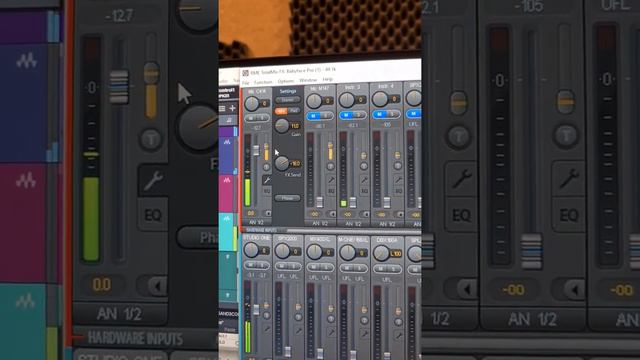This screenshot has width=640, height=360.
Task: Expand width arrow on Instr 3 channel
Action: tap(366, 214)
